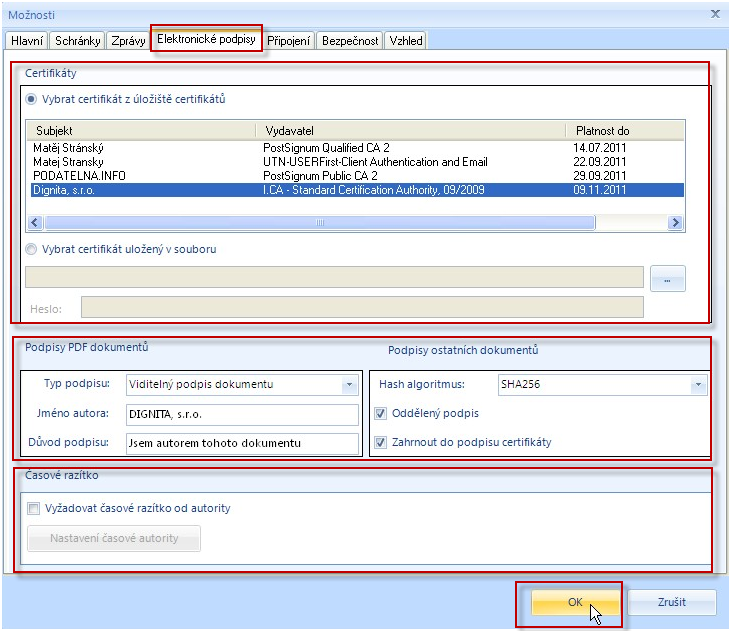Click the Heslo password field

pyautogui.click(x=362, y=307)
